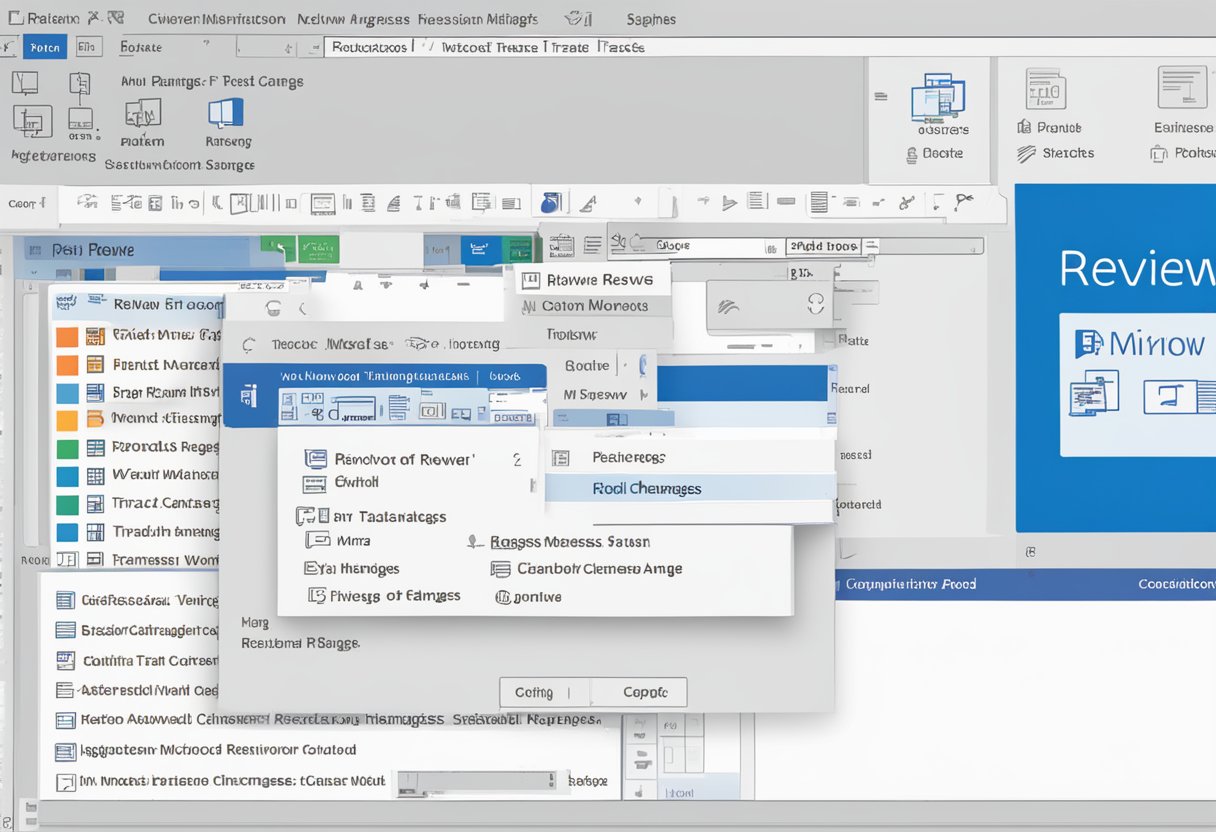Click the icon next to 'Pivesgs of Famgess'
1216x832 pixels.
coord(316,596)
